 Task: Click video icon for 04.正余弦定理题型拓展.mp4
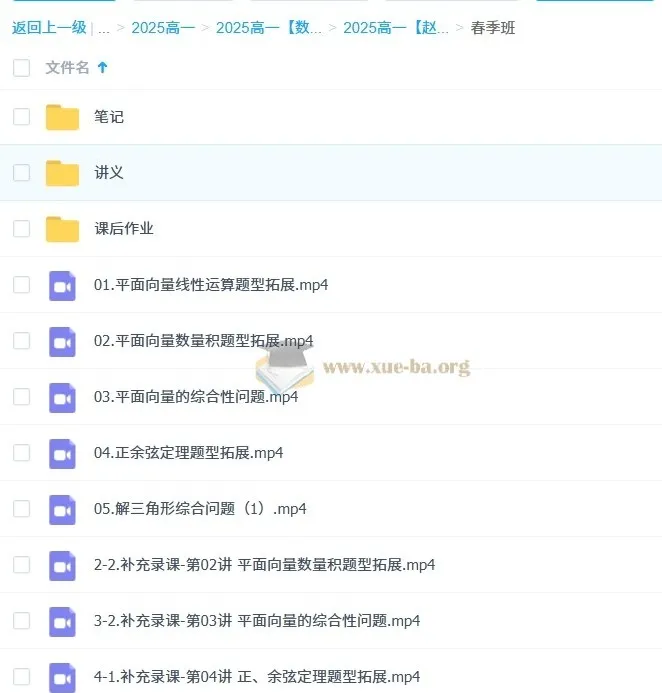(x=62, y=454)
